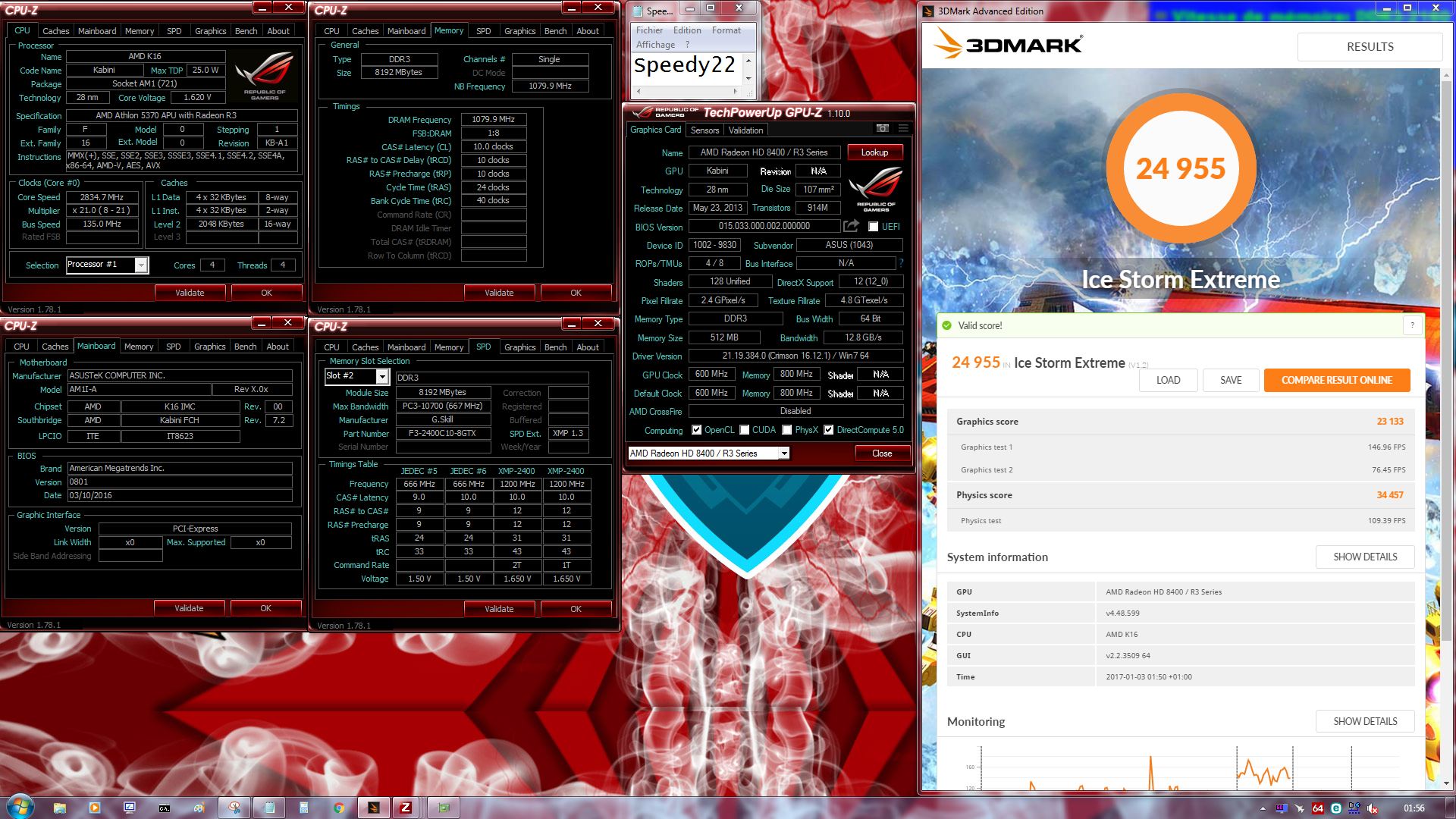Screen dimensions: 1456x819
Task: Show details for Monitoring
Action: point(1365,721)
